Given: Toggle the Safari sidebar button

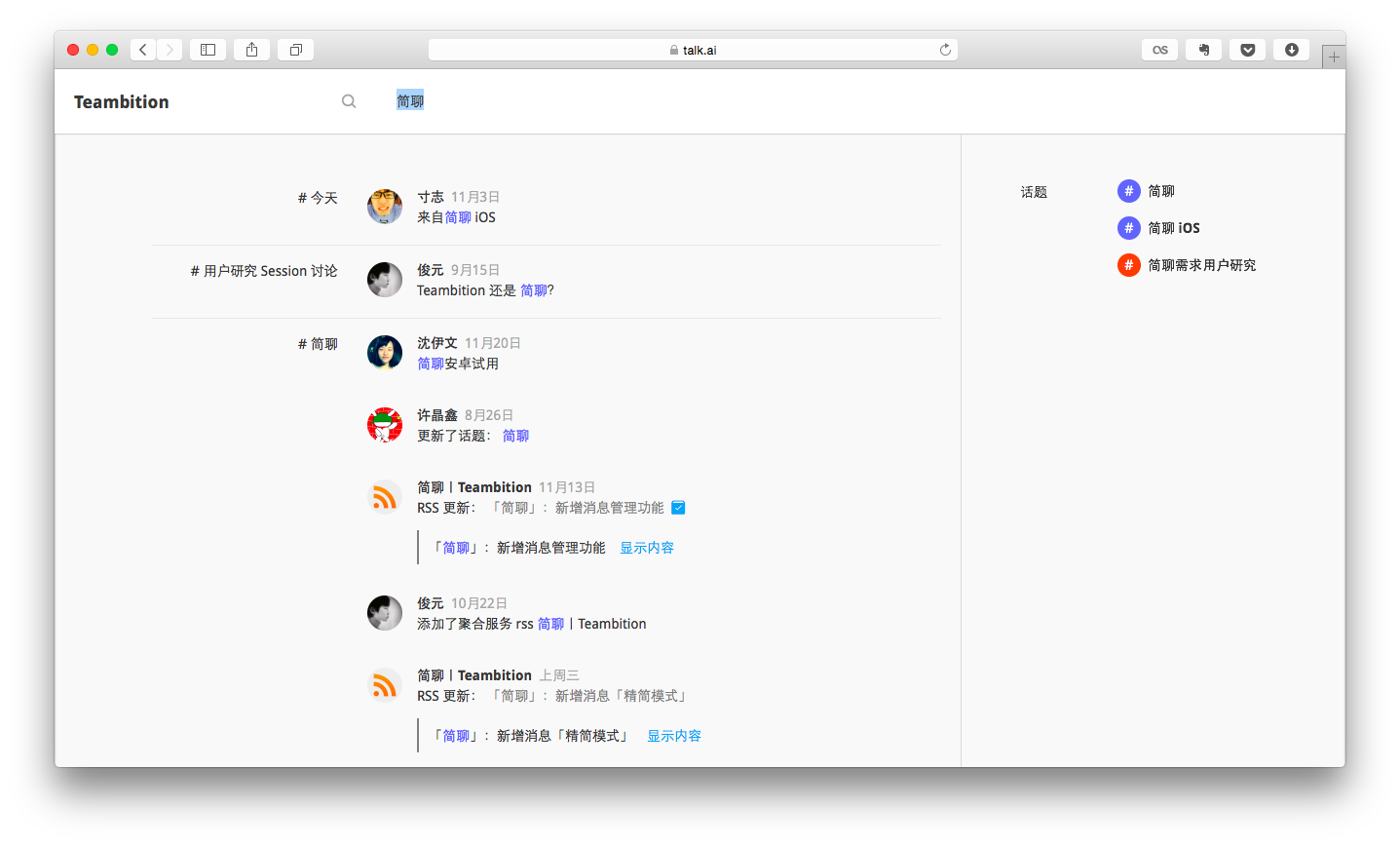Looking at the screenshot, I should click(x=208, y=50).
